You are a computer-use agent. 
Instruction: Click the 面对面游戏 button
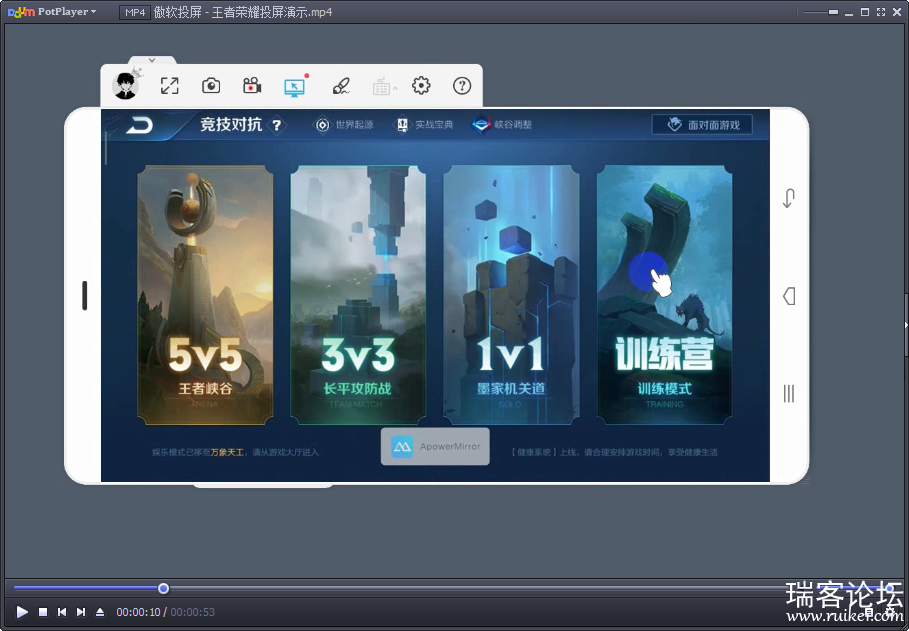pos(702,125)
